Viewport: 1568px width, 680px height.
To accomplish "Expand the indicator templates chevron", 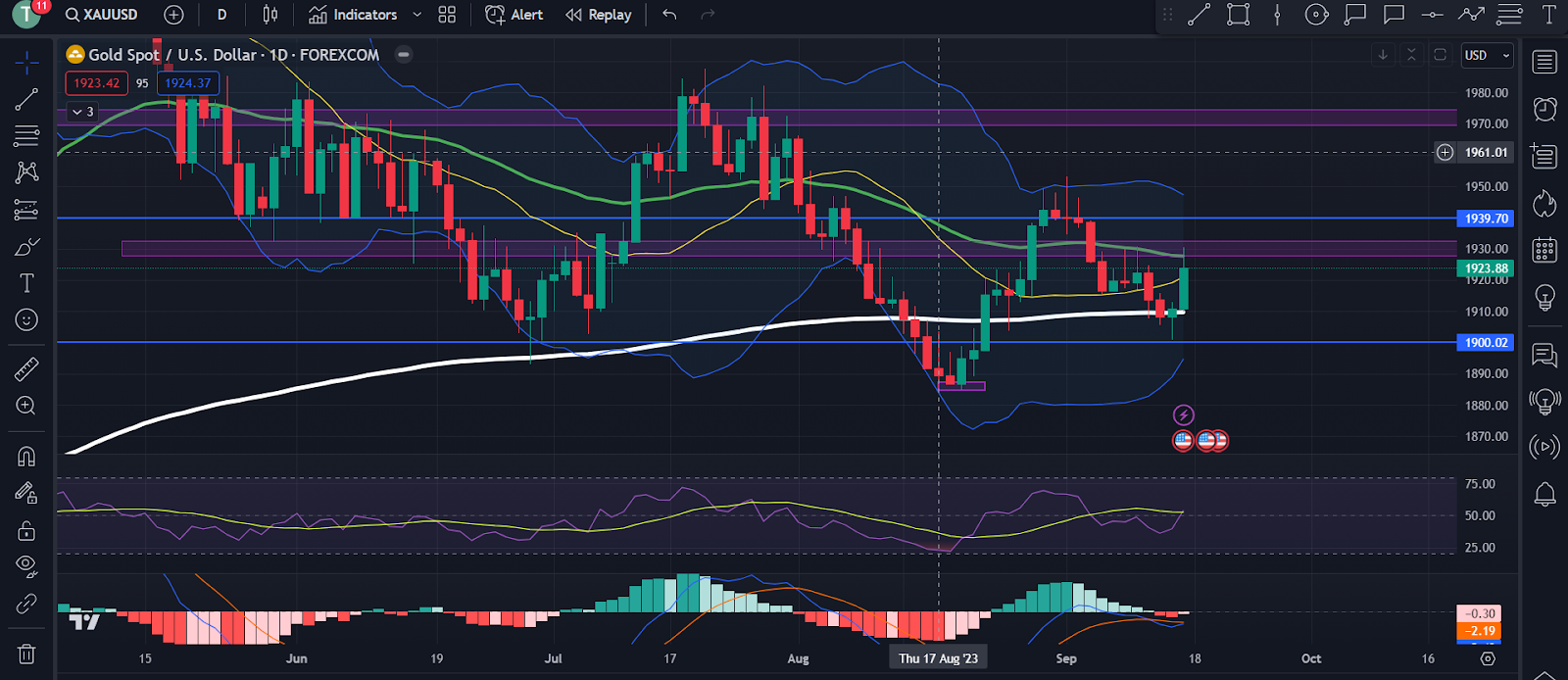I will tap(416, 15).
